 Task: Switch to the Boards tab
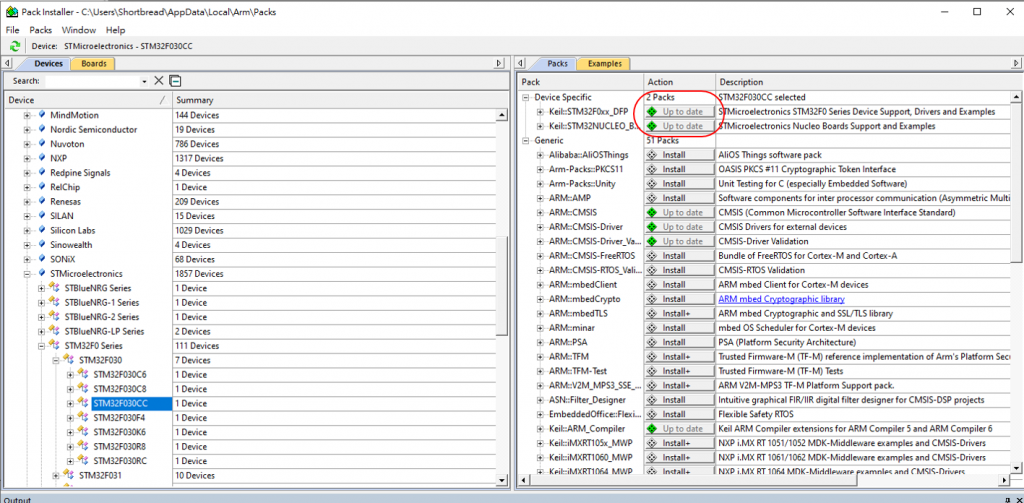coord(93,63)
